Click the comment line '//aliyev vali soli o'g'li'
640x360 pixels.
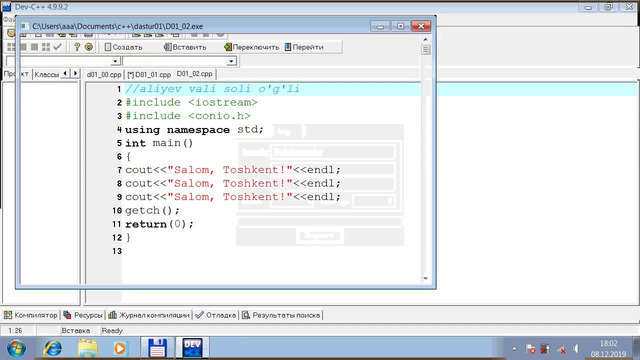(x=213, y=89)
